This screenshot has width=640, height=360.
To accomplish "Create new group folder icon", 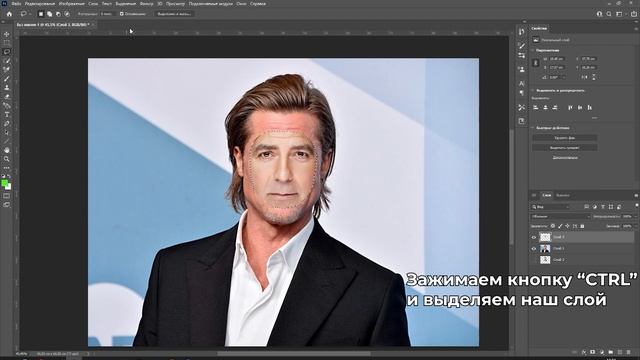I will pyautogui.click(x=611, y=352).
